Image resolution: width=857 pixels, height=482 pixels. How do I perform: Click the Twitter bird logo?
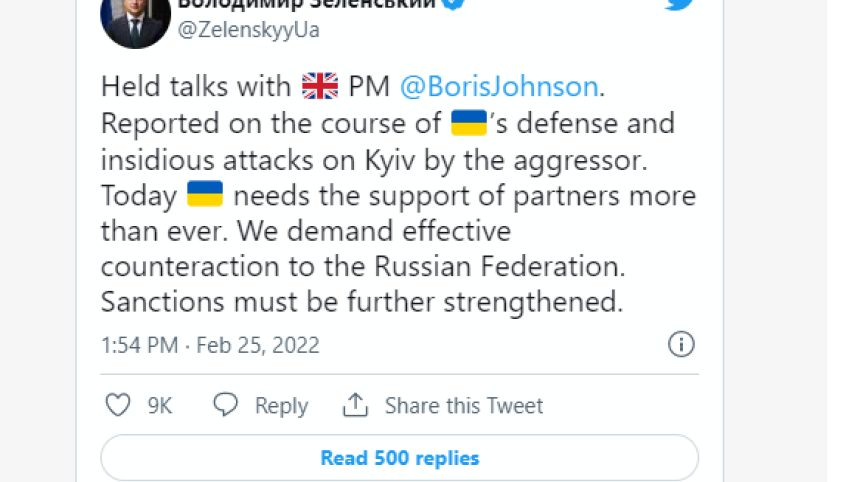click(679, 4)
